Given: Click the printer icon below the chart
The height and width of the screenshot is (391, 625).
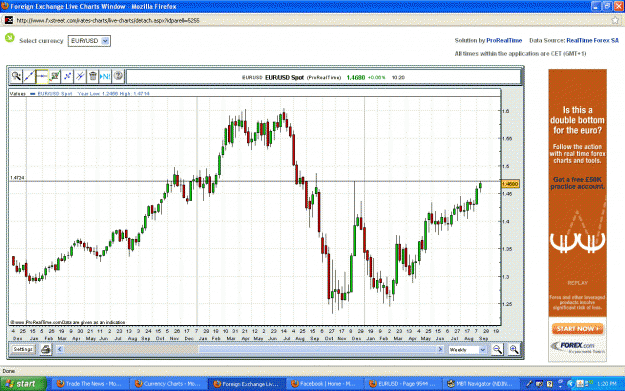Looking at the screenshot, I should (46, 350).
